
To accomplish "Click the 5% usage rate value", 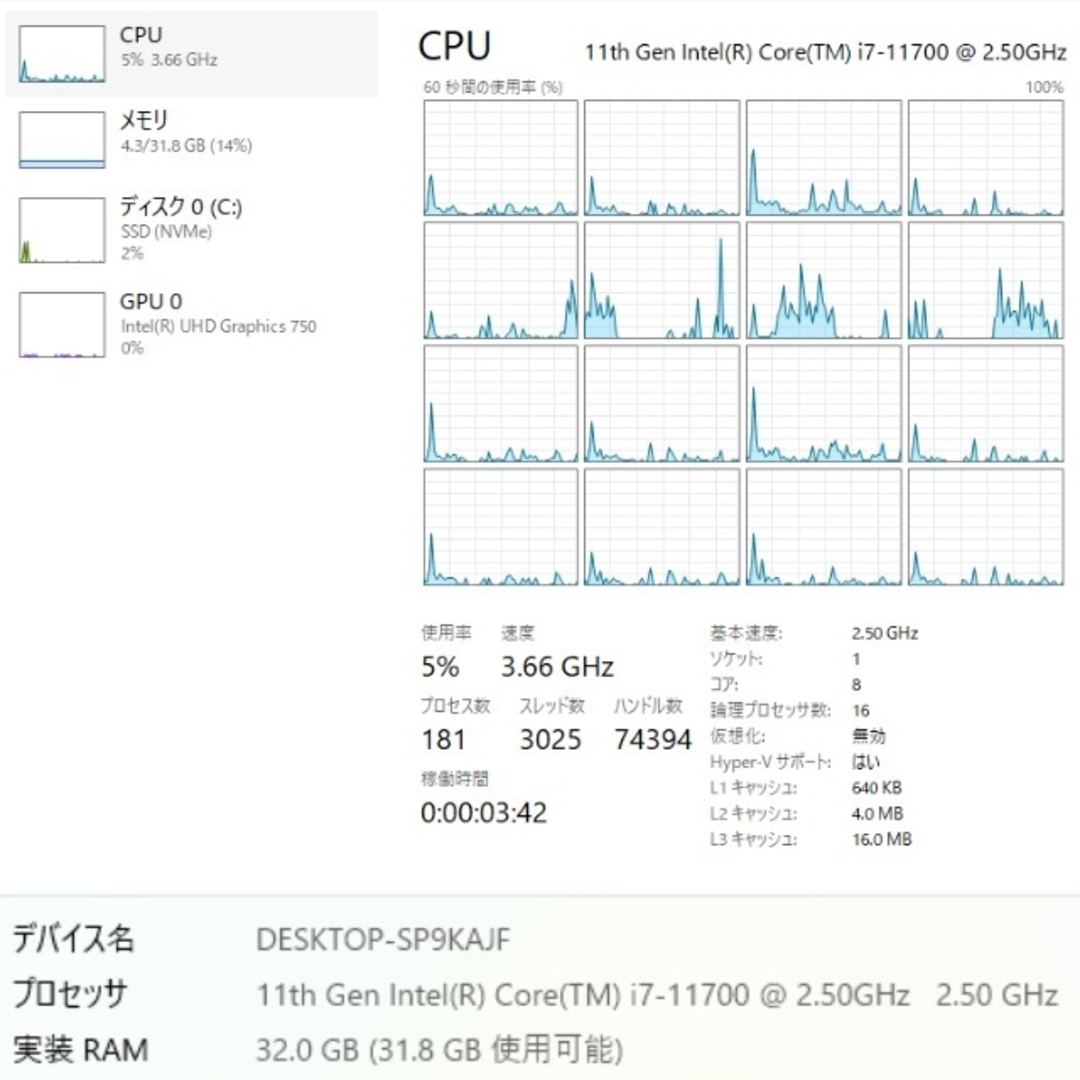I will point(440,667).
